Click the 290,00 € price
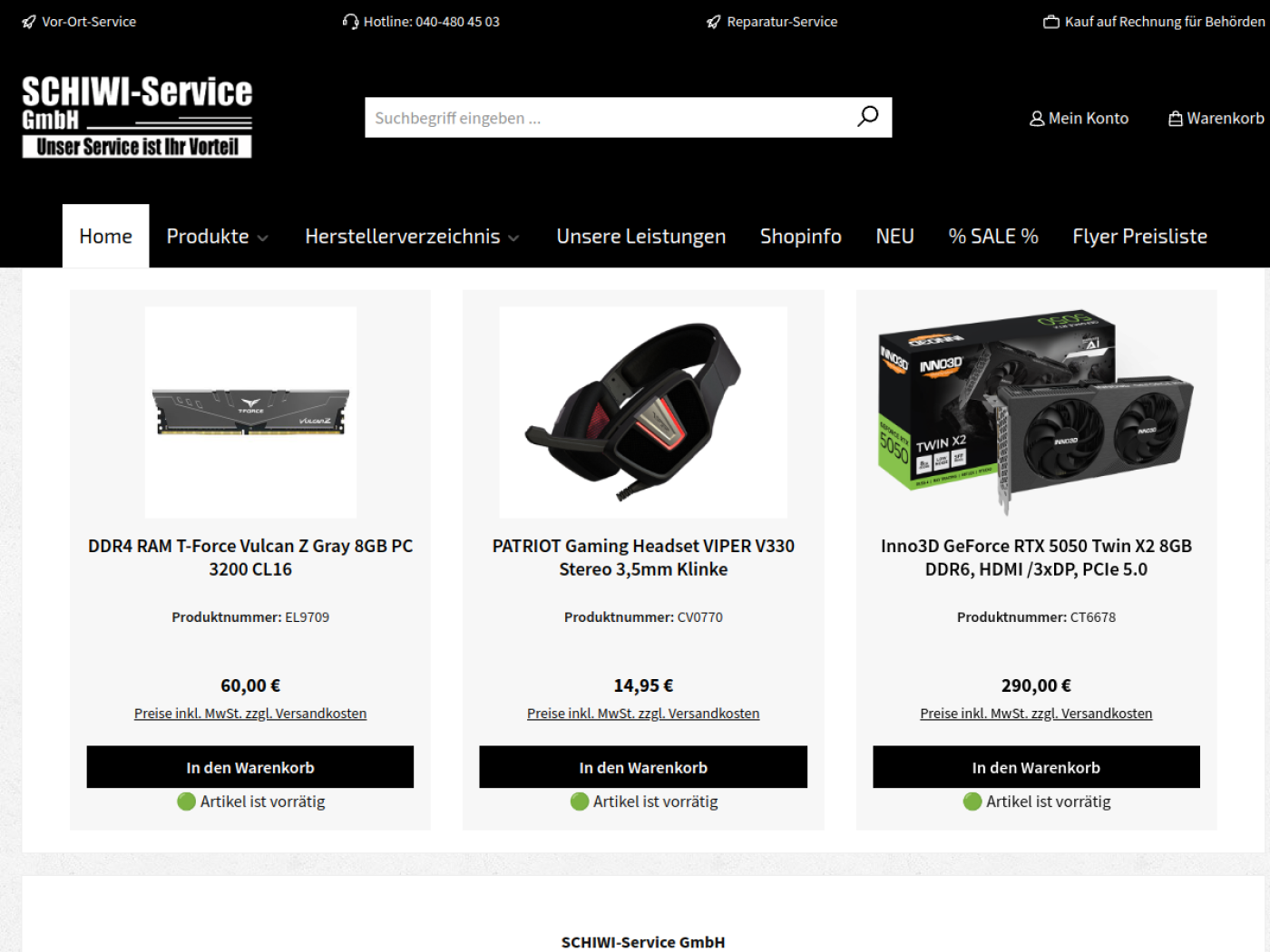Image resolution: width=1270 pixels, height=952 pixels. 1036,685
